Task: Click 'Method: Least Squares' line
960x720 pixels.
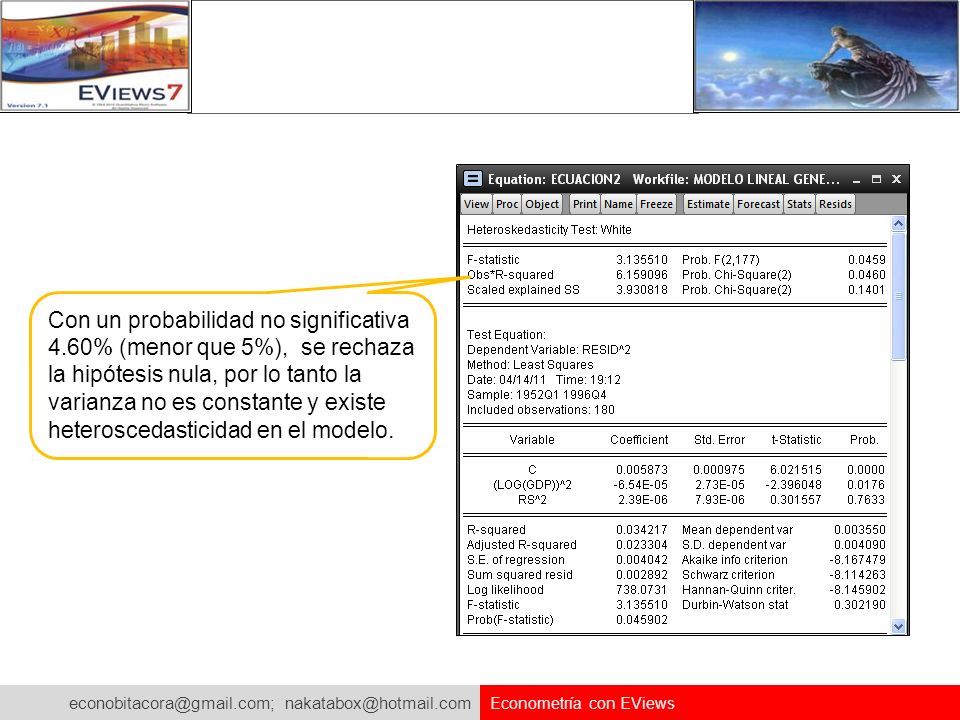Action: tap(530, 365)
